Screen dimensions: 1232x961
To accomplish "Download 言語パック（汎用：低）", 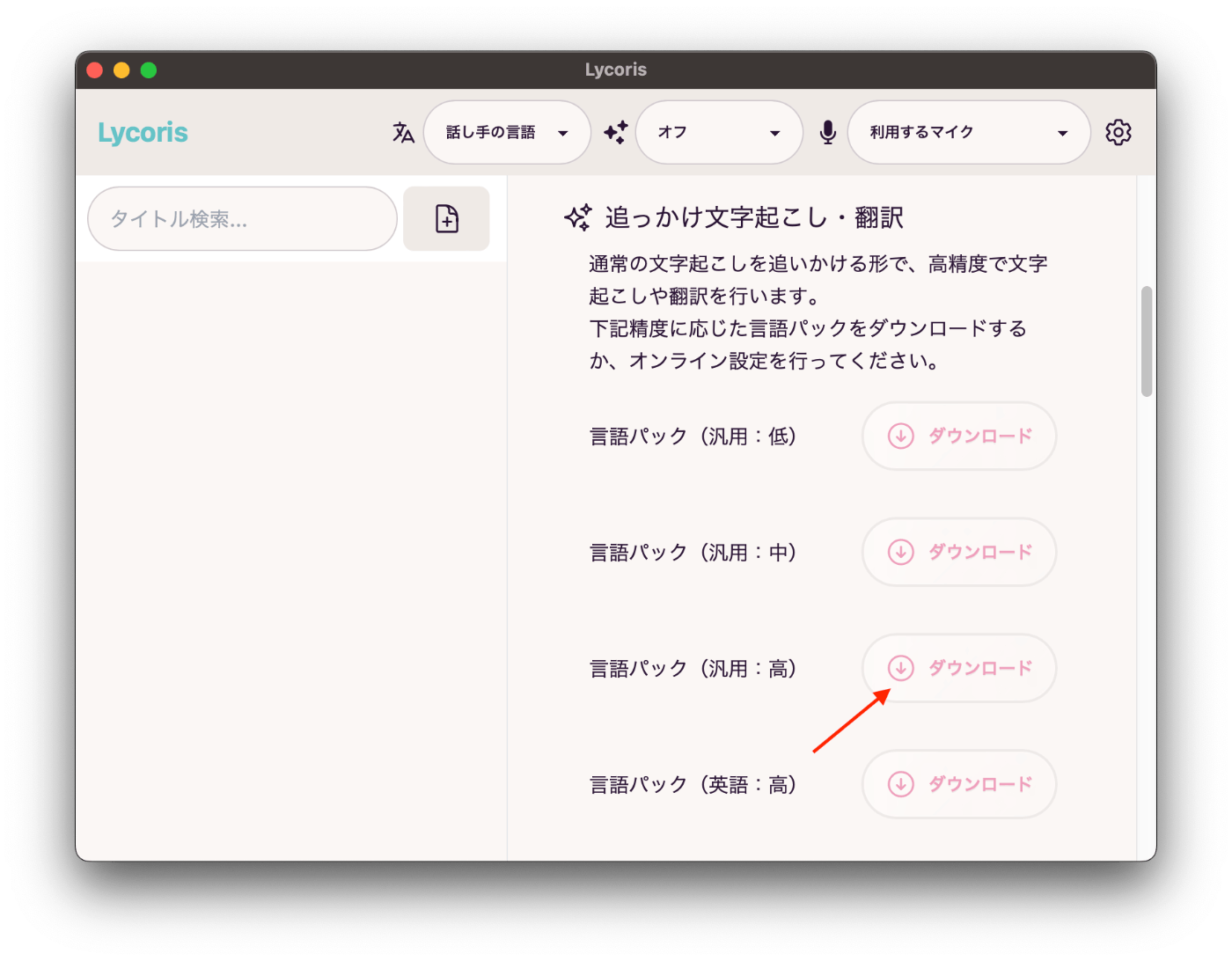I will tap(959, 436).
